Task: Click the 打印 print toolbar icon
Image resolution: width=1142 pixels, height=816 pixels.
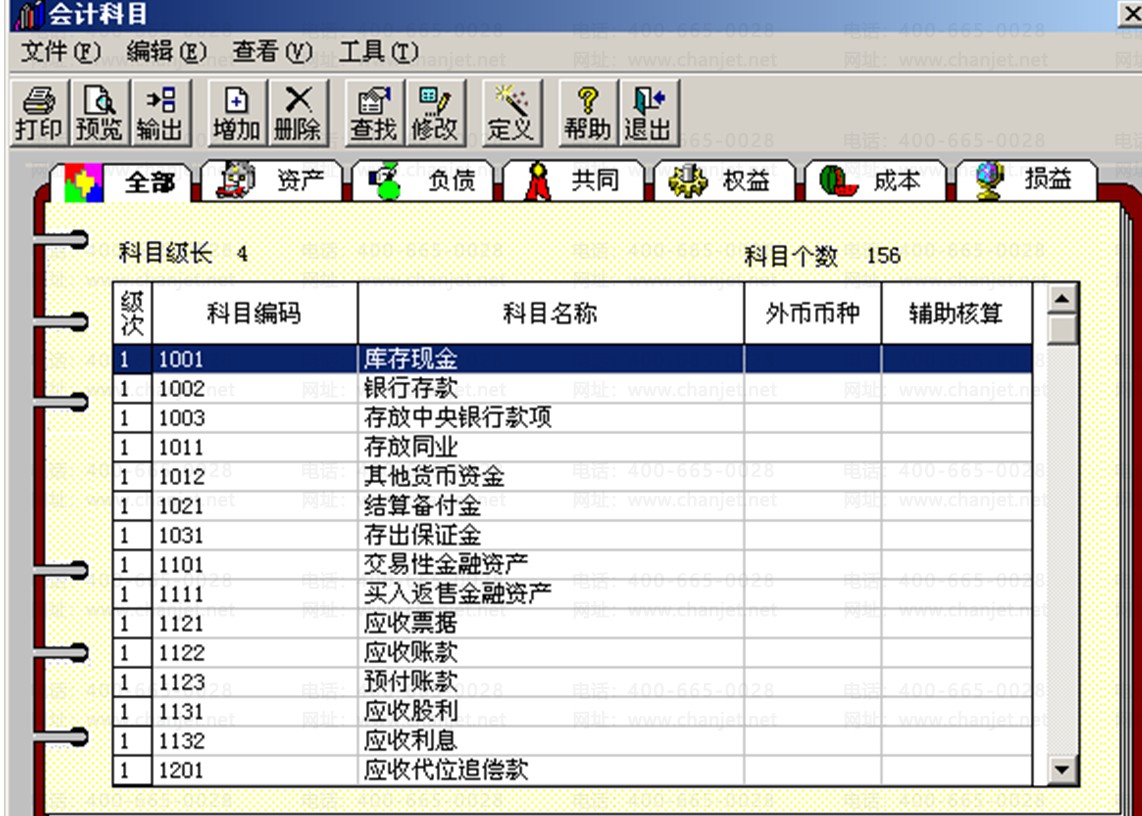Action: coord(39,113)
